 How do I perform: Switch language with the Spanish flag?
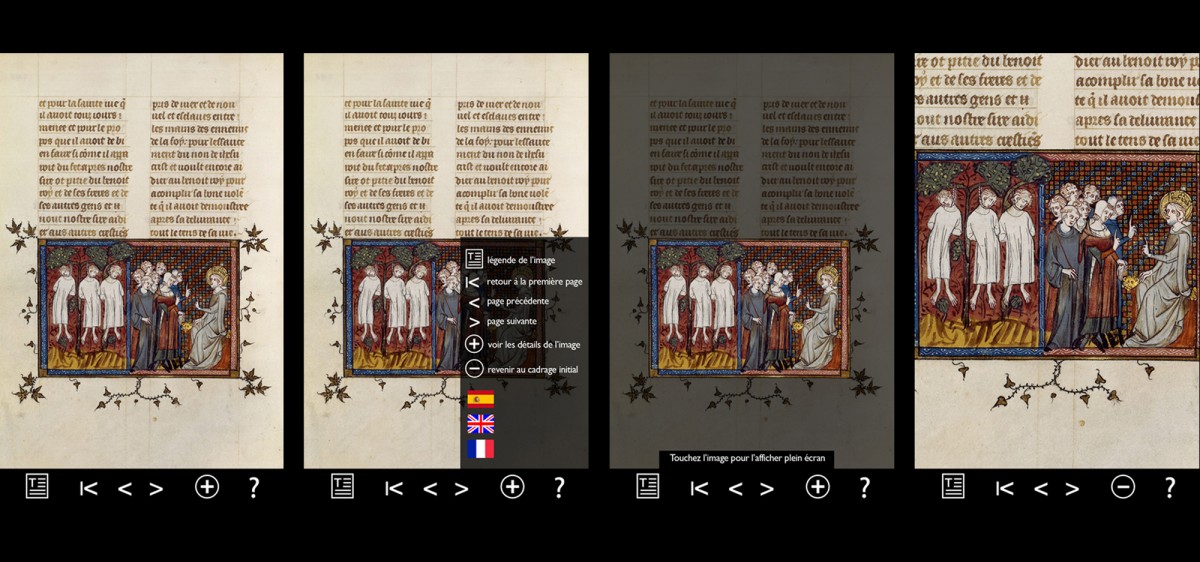480,397
